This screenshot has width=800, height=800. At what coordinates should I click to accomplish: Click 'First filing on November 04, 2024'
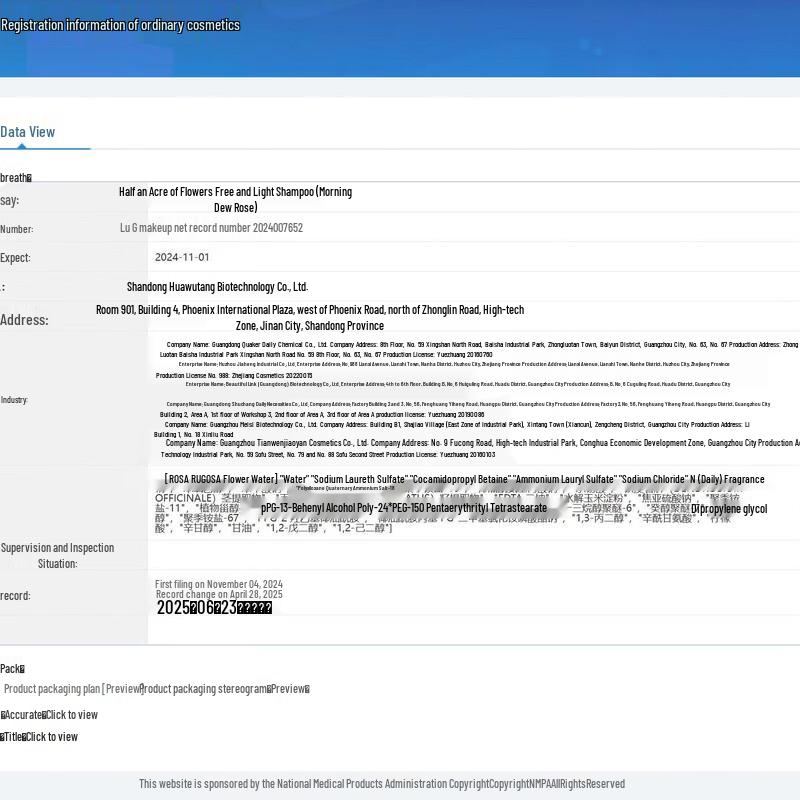point(219,584)
